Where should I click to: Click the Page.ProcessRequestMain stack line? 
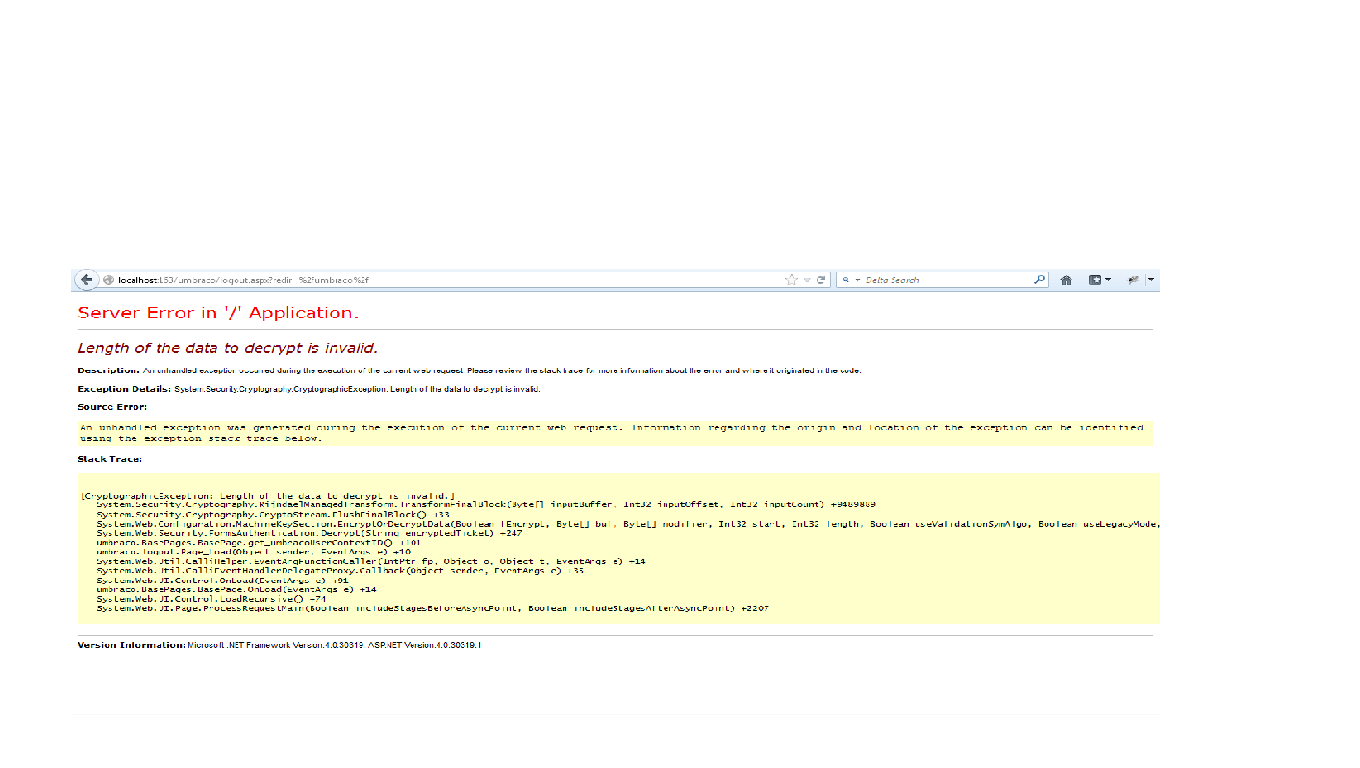pyautogui.click(x=433, y=608)
